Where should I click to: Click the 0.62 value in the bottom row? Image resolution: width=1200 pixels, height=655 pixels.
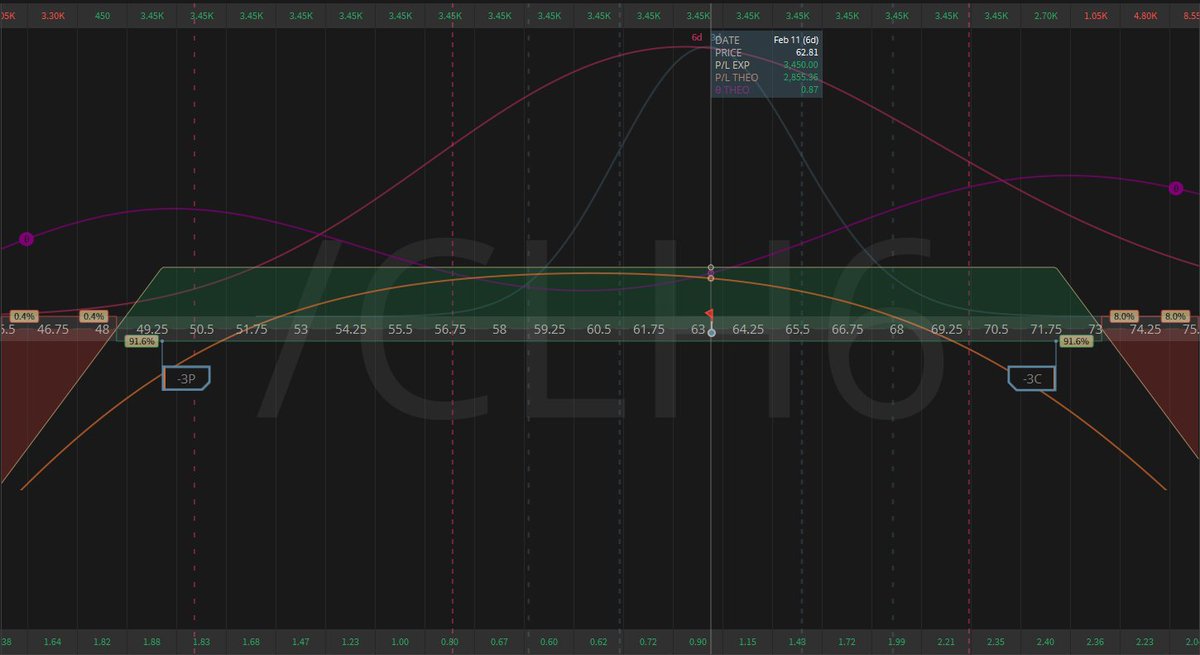coord(599,640)
